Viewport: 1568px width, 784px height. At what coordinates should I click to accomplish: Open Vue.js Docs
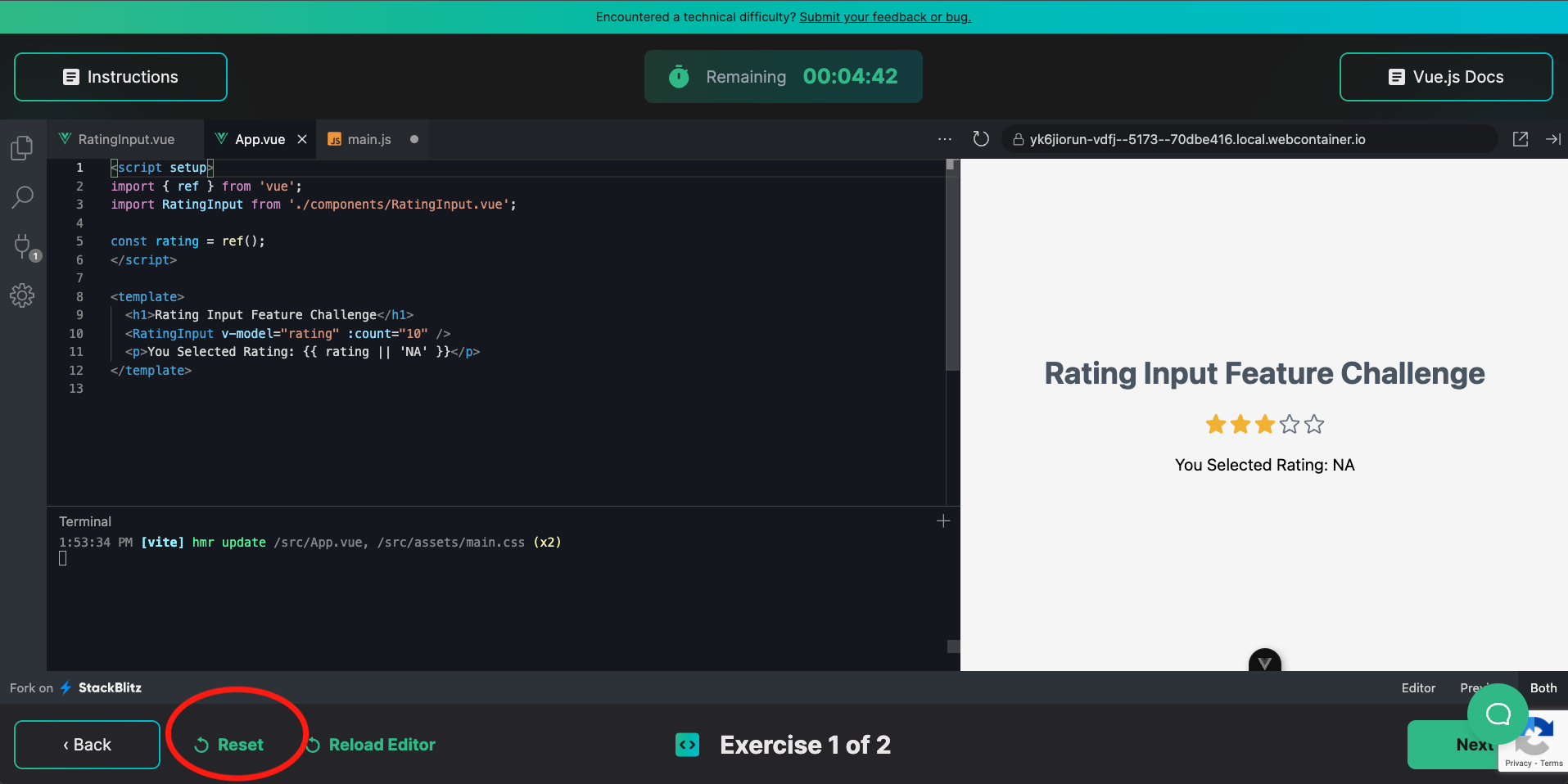(1446, 77)
